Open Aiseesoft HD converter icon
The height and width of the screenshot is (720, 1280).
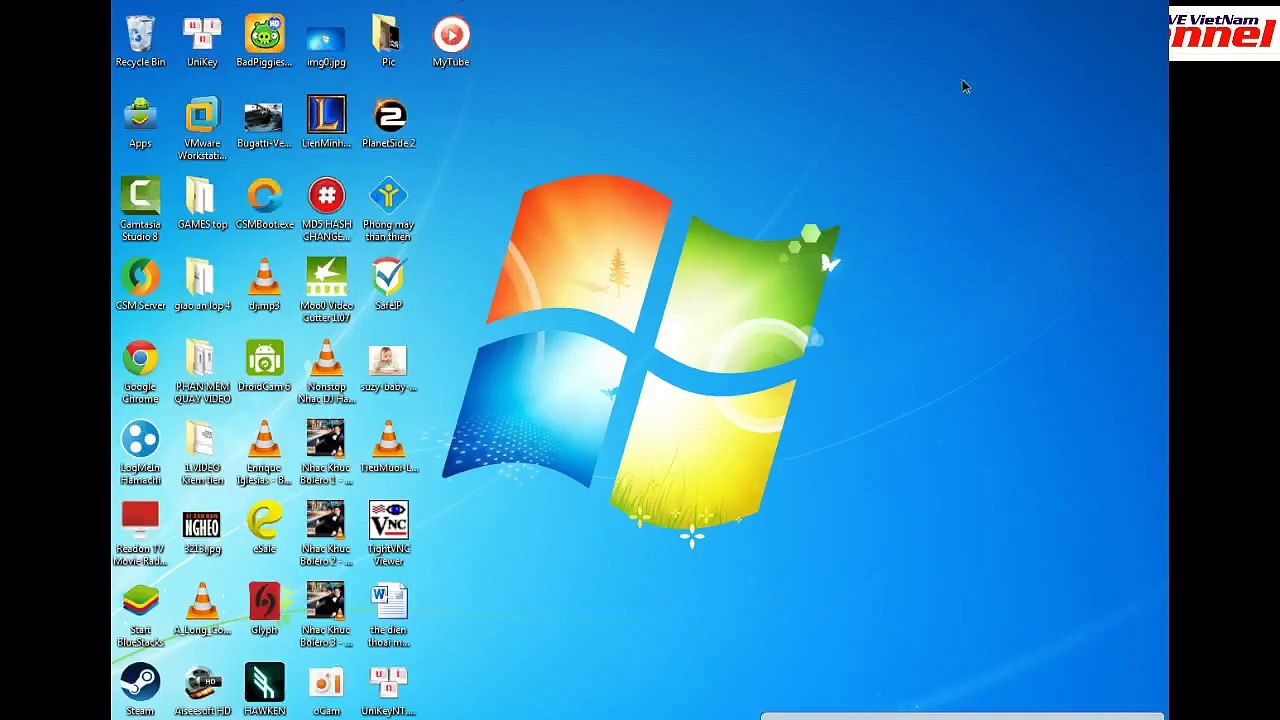[202, 689]
